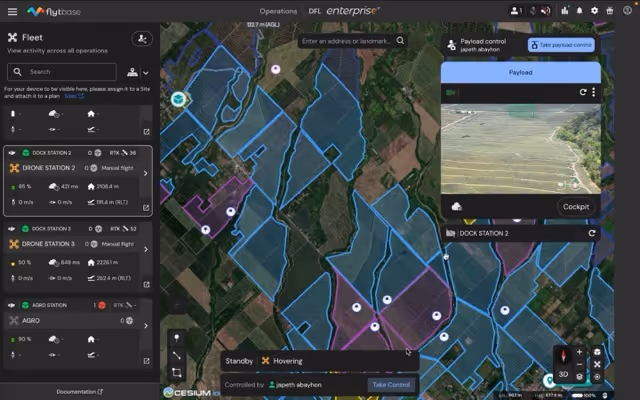Click the cloud icon below video feed
This screenshot has width=640, height=400.
coord(457,207)
